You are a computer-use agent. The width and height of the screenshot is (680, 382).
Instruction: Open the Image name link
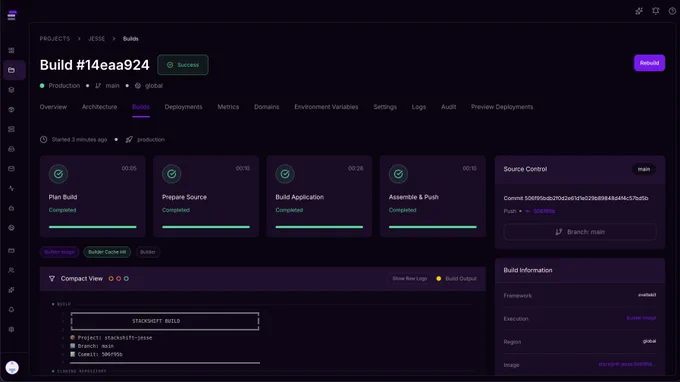click(x=627, y=365)
